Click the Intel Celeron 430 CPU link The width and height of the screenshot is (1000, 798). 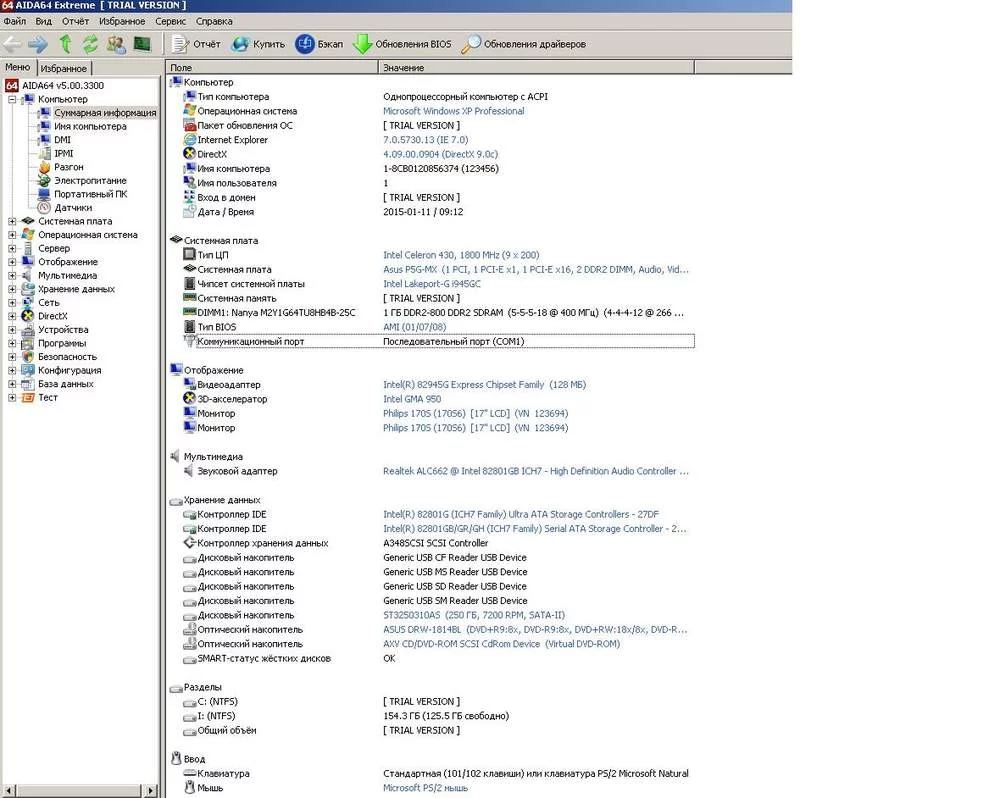point(461,255)
